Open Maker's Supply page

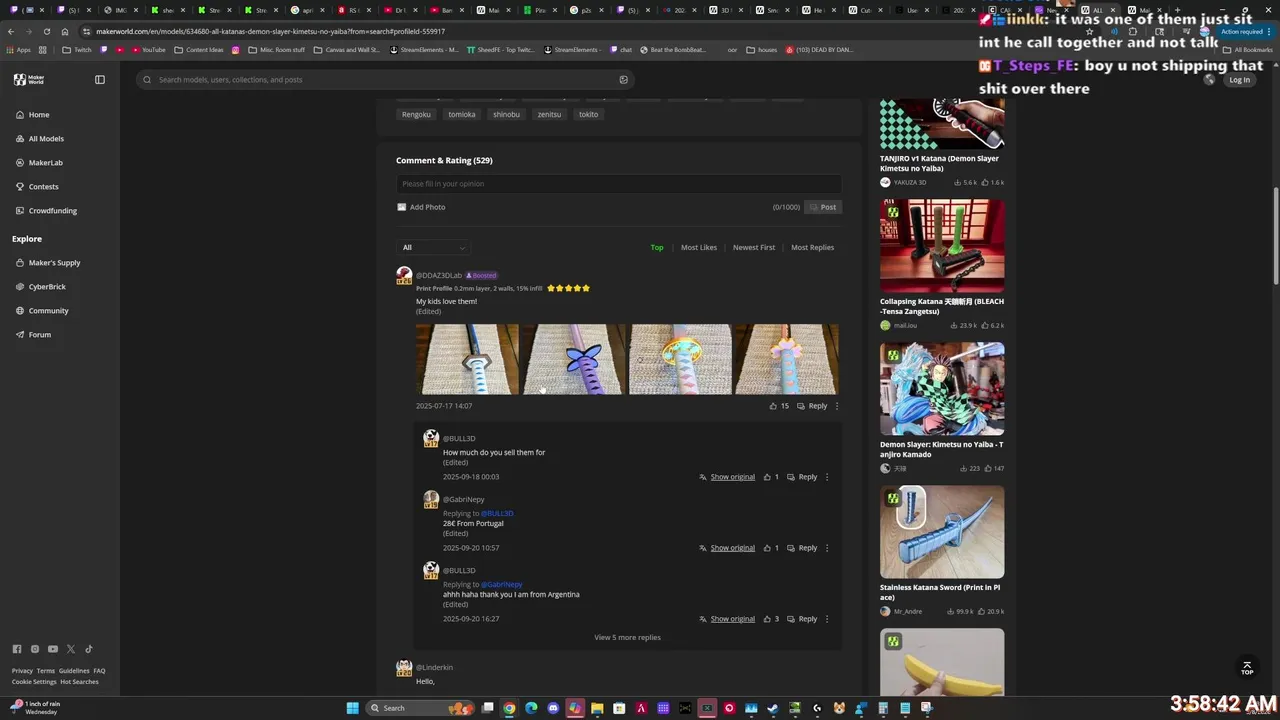click(x=47, y=263)
